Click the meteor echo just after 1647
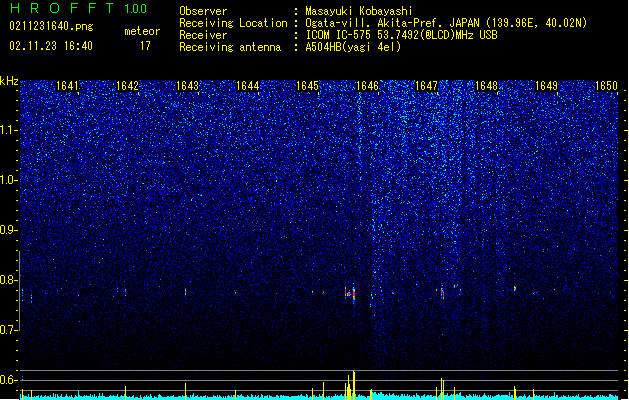The image size is (629, 400). pyautogui.click(x=442, y=292)
